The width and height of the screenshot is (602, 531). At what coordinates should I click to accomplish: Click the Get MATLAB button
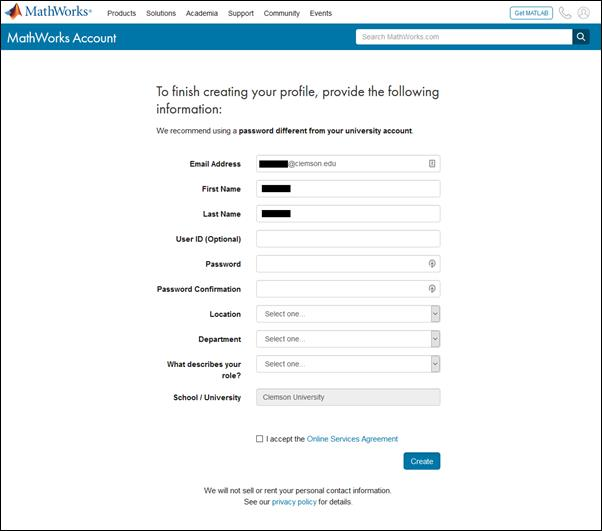click(531, 13)
